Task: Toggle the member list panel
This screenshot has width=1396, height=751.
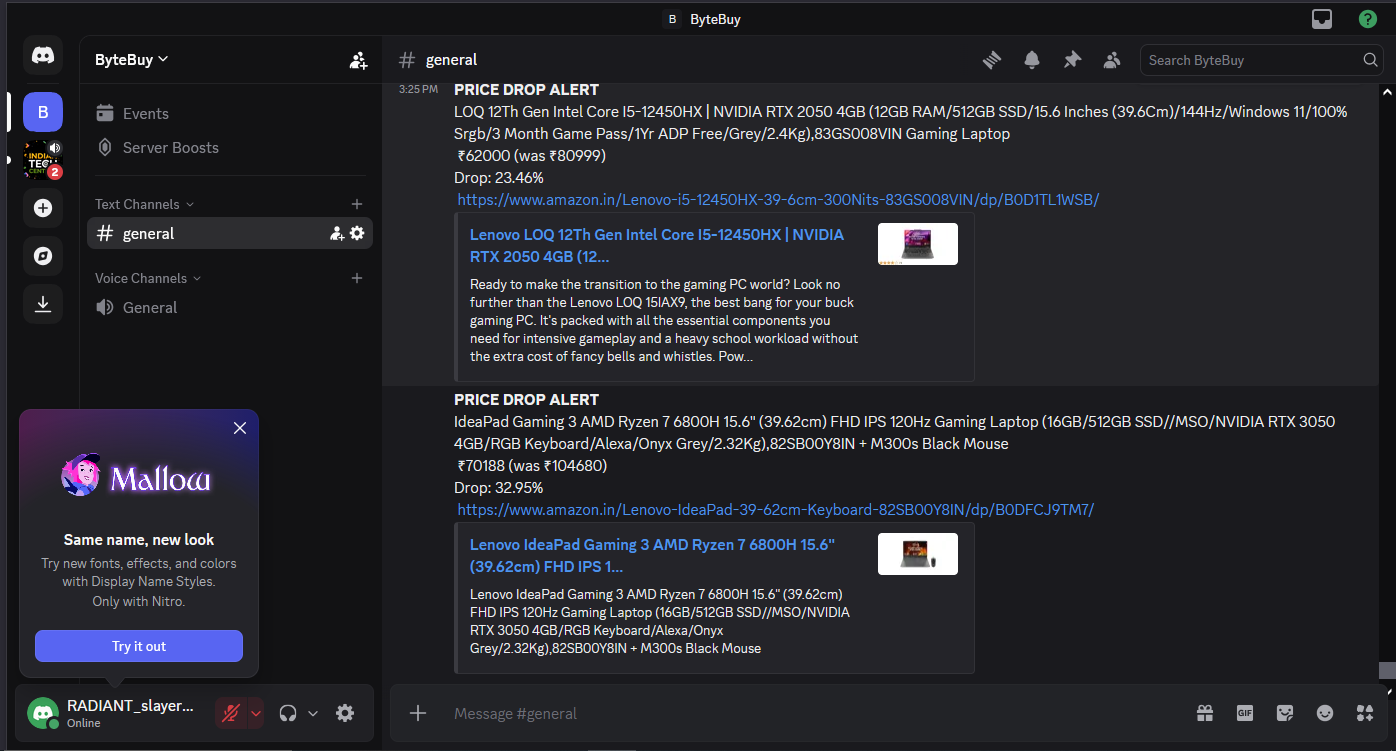Action: click(x=1112, y=59)
